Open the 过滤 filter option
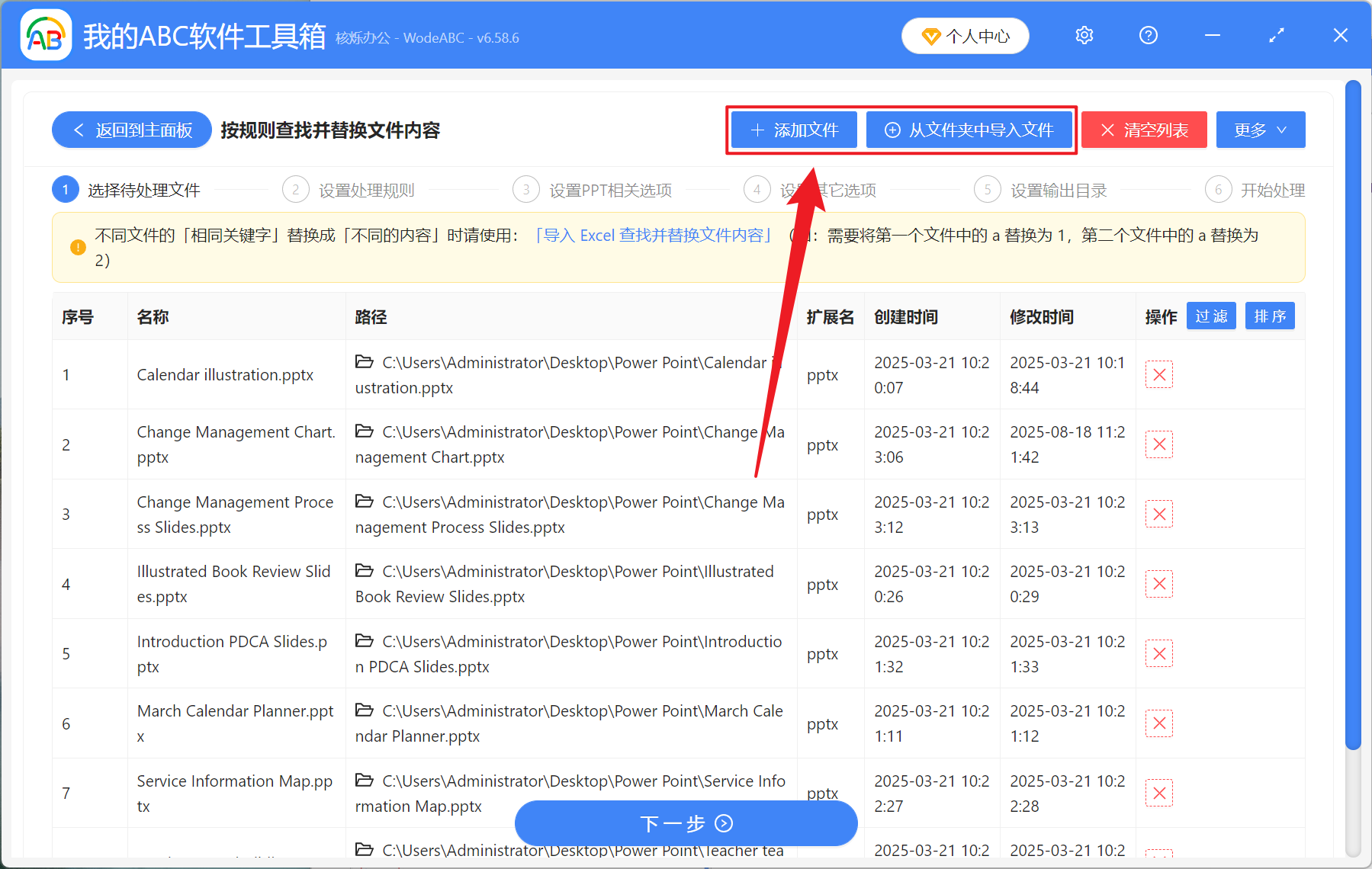Screen dimensions: 1372x869 point(1210,316)
